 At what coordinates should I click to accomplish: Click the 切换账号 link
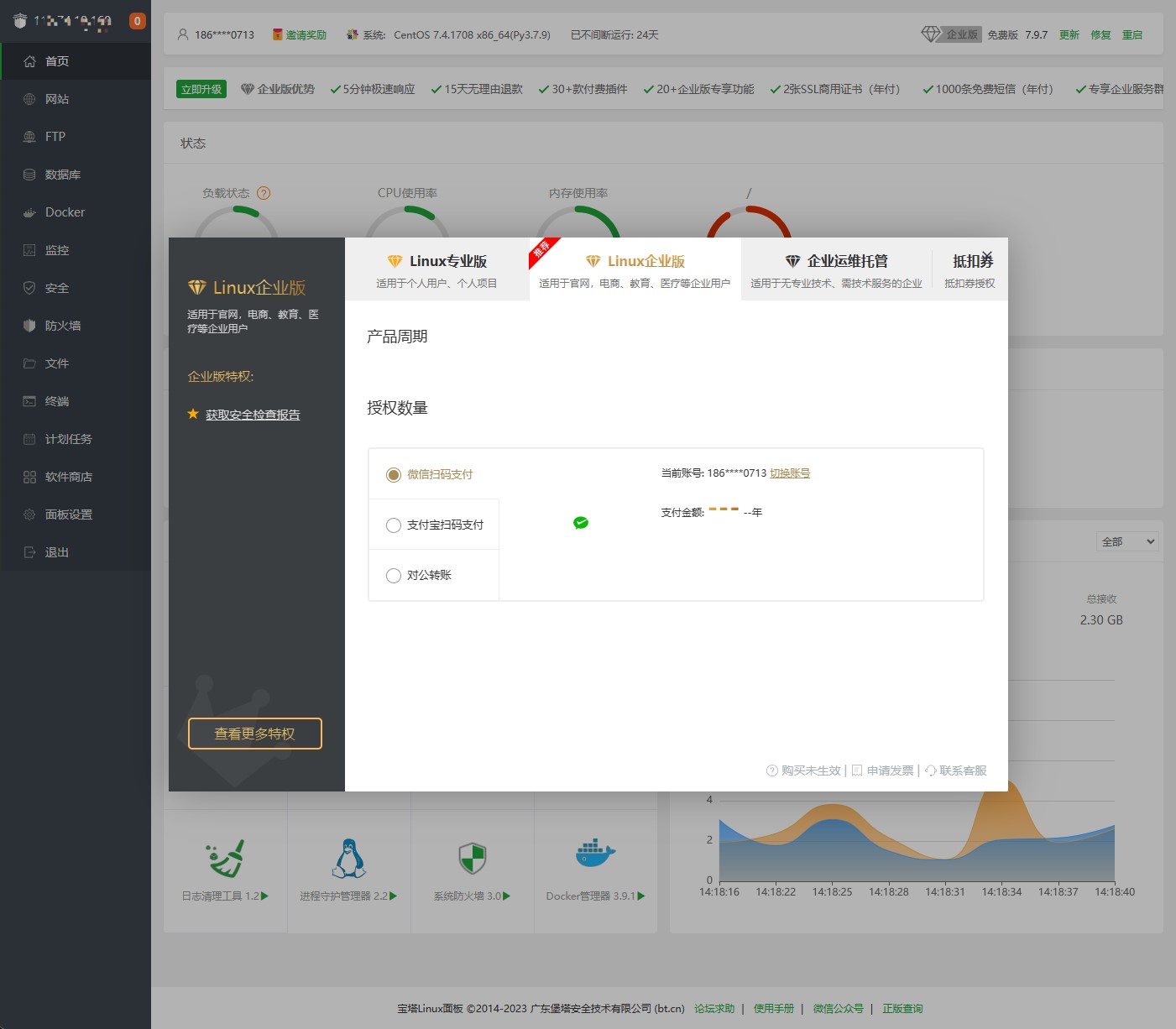point(790,473)
